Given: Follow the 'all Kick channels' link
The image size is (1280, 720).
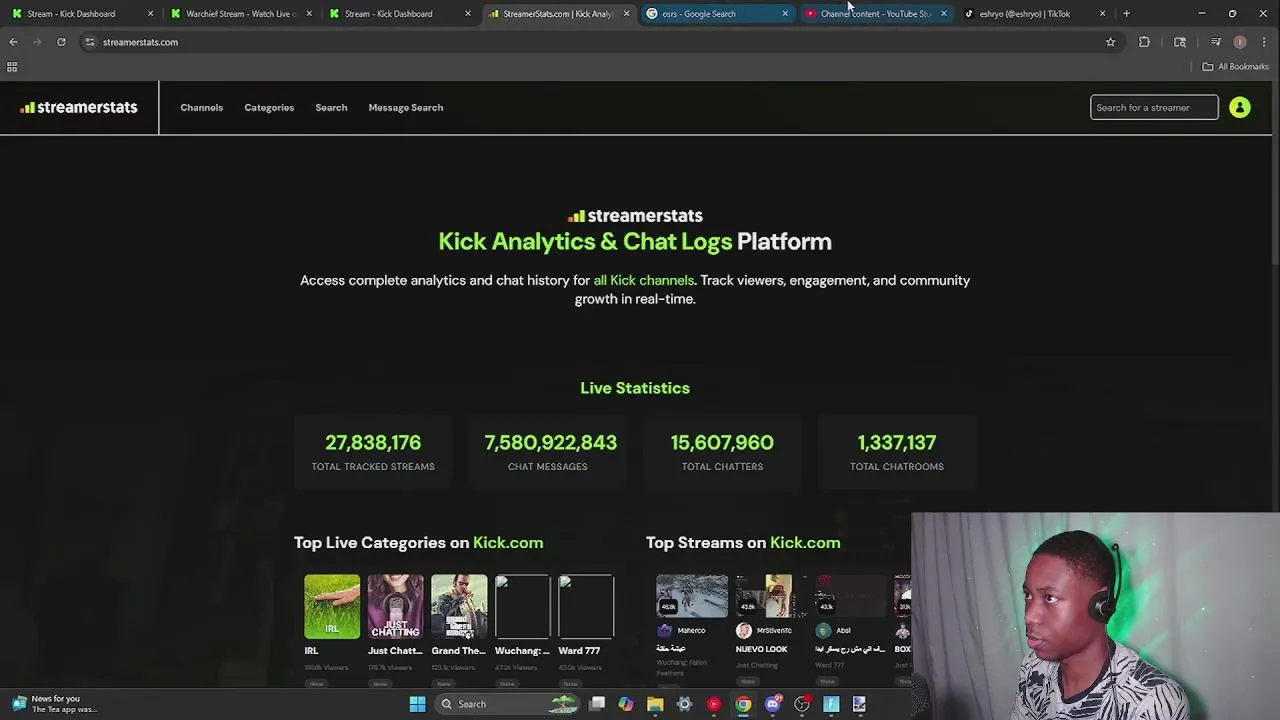Looking at the screenshot, I should coord(644,281).
